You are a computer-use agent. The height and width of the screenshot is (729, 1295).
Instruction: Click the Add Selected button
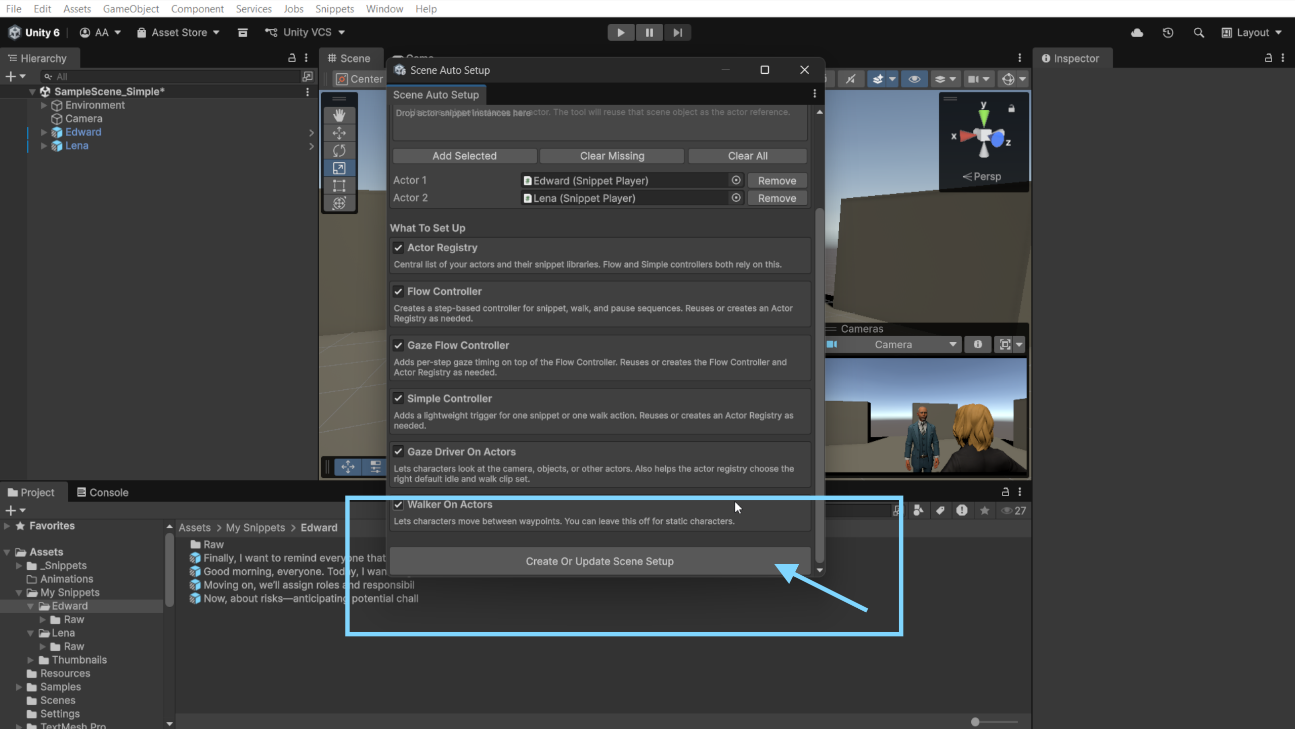point(464,156)
